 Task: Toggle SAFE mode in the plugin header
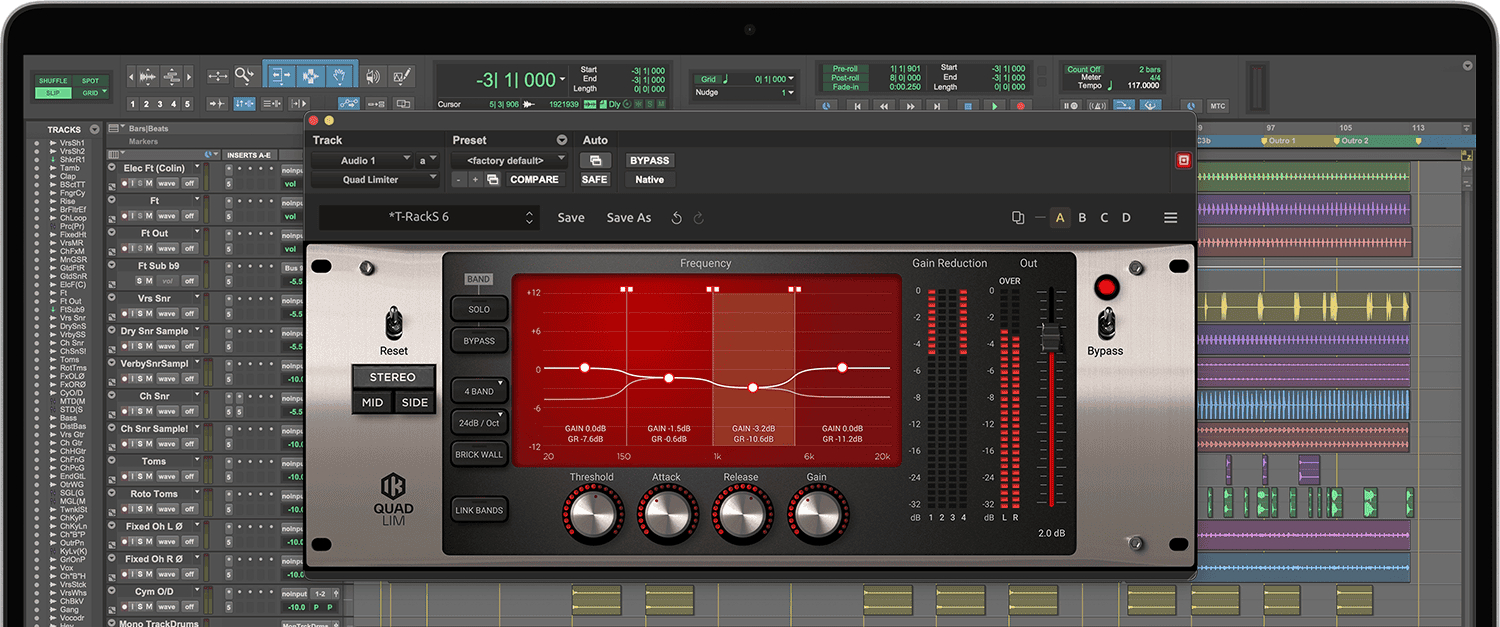coord(596,179)
